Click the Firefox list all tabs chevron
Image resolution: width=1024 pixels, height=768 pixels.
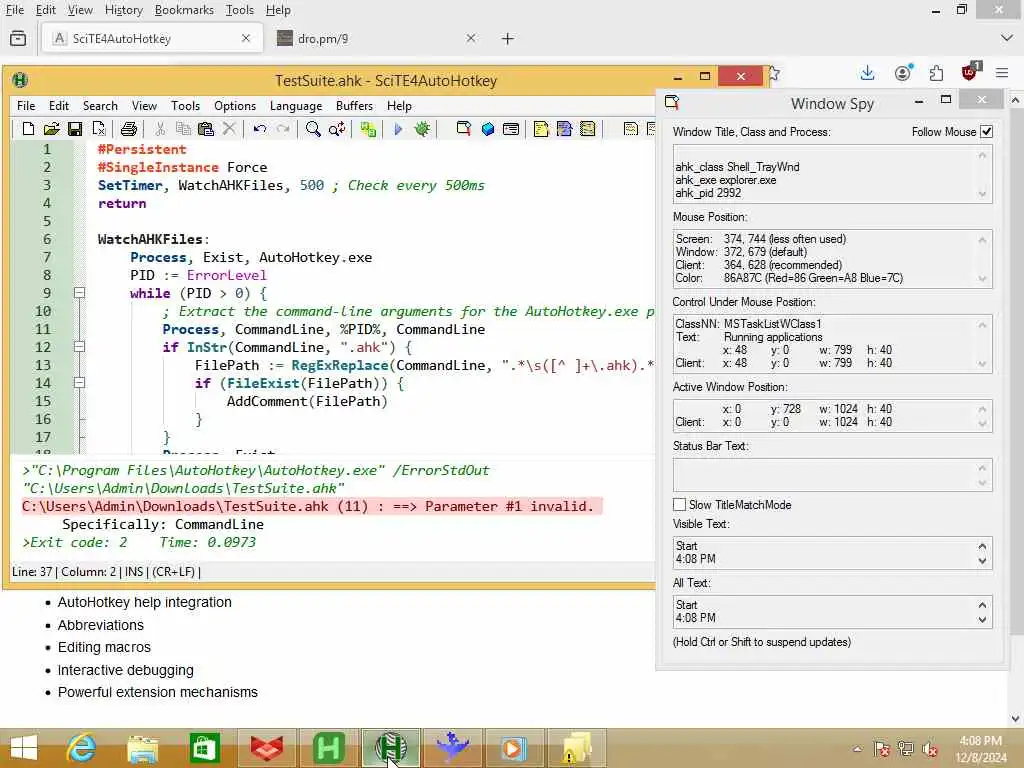coord(1006,39)
